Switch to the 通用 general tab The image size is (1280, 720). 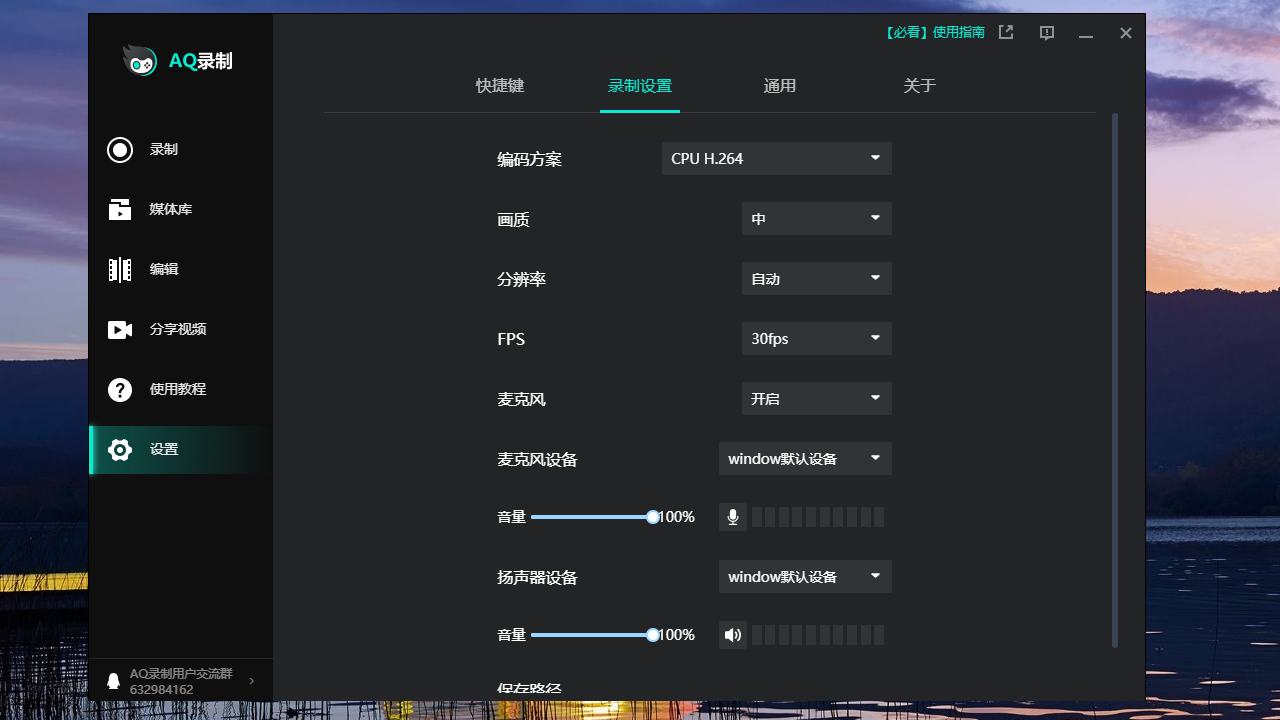click(780, 86)
